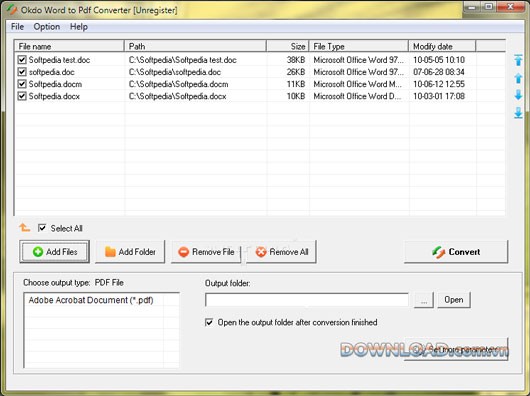Image resolution: width=530 pixels, height=396 pixels.
Task: Uncheck Softpedia test.doc checkbox
Action: pyautogui.click(x=22, y=60)
